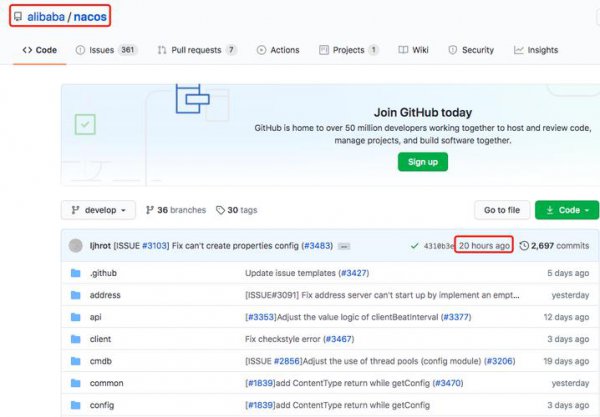This screenshot has width=600, height=417.
Task: Click the green commit status checkmark
Action: click(414, 246)
